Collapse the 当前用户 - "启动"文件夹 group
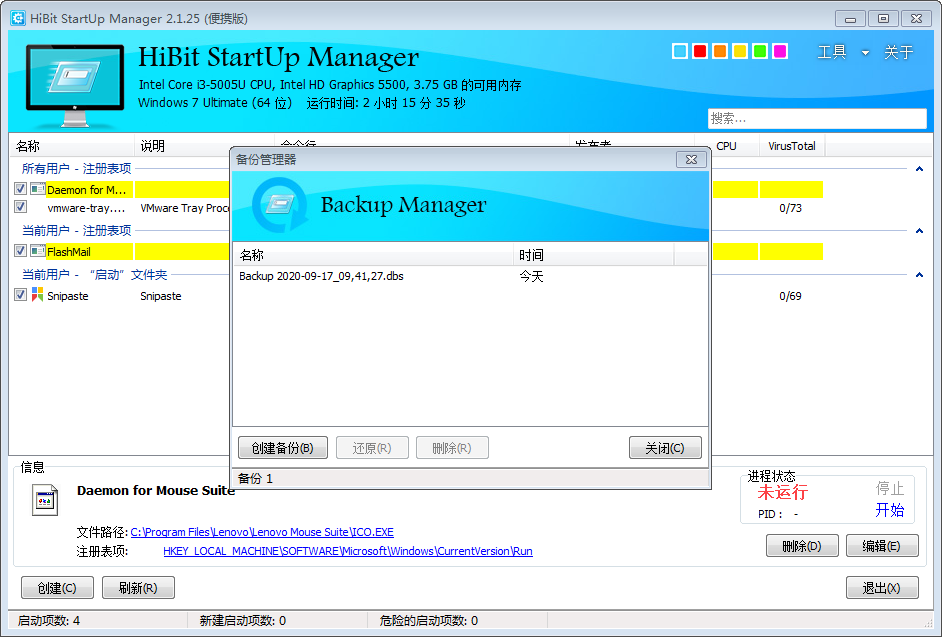The image size is (942, 637). click(x=919, y=274)
